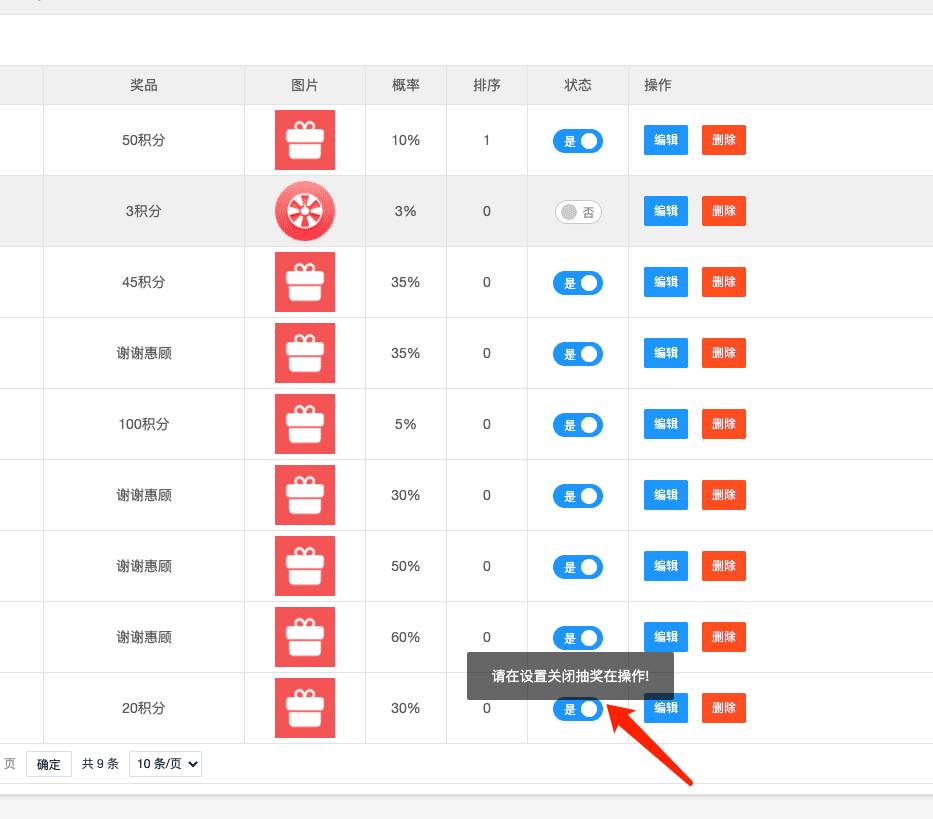The width and height of the screenshot is (933, 819).
Task: Click the 概率 column header
Action: click(405, 85)
